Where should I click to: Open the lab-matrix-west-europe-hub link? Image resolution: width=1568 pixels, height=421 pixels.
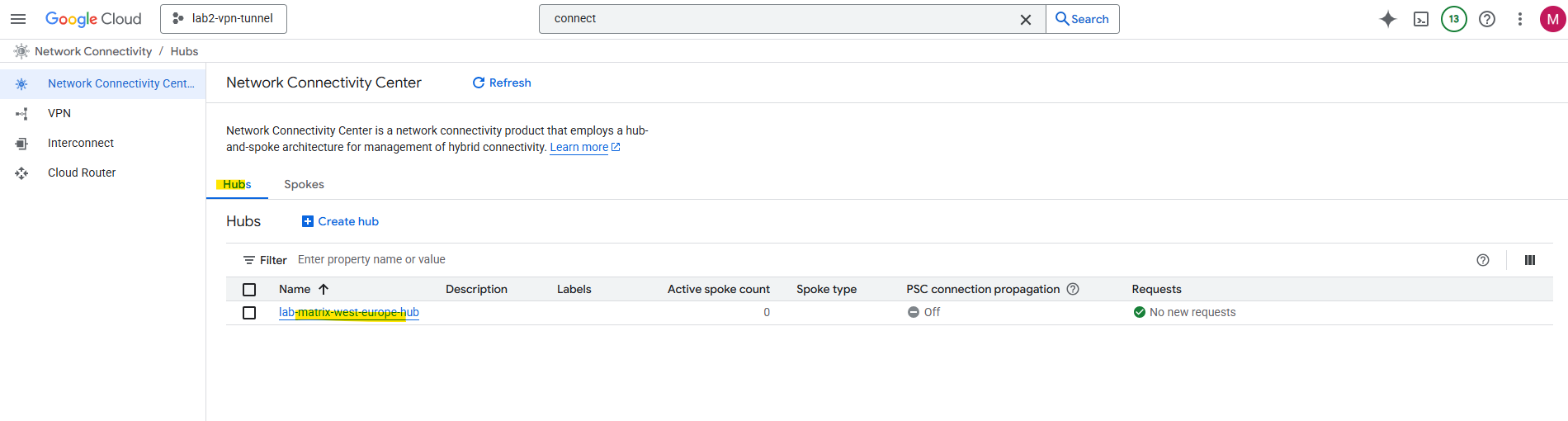[x=348, y=312]
